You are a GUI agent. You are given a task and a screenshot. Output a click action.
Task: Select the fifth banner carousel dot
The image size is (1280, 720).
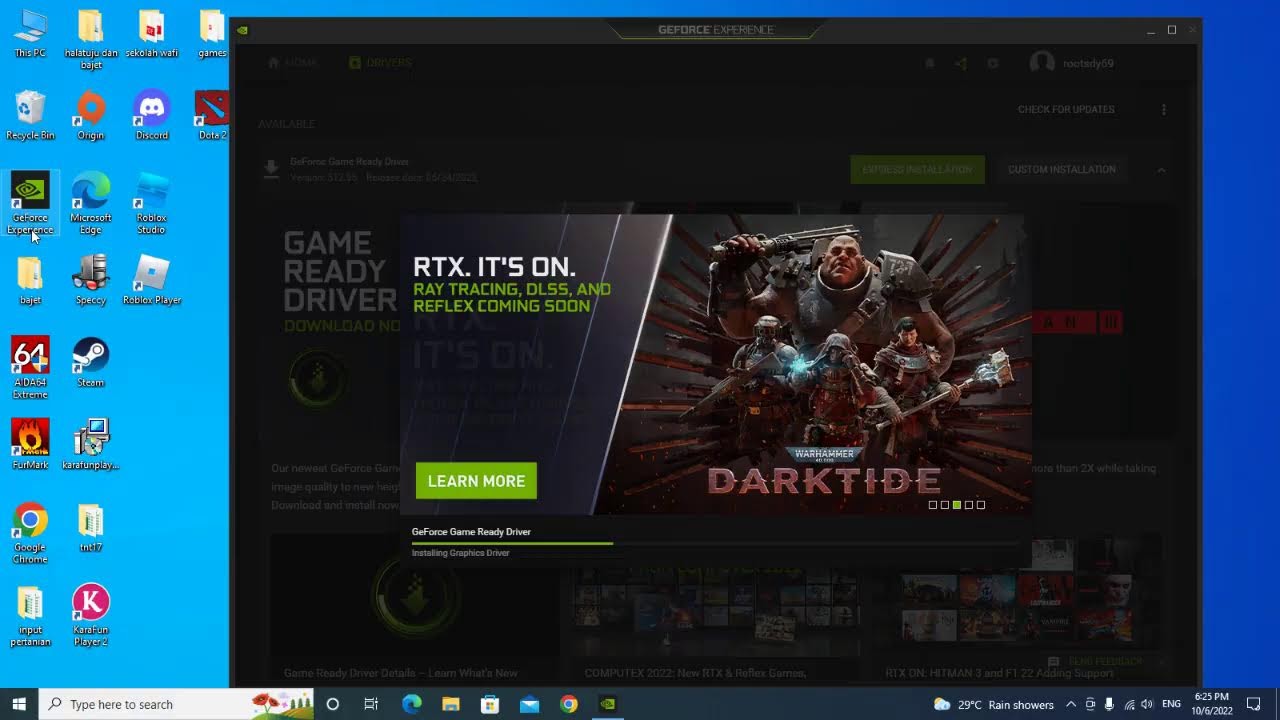981,505
